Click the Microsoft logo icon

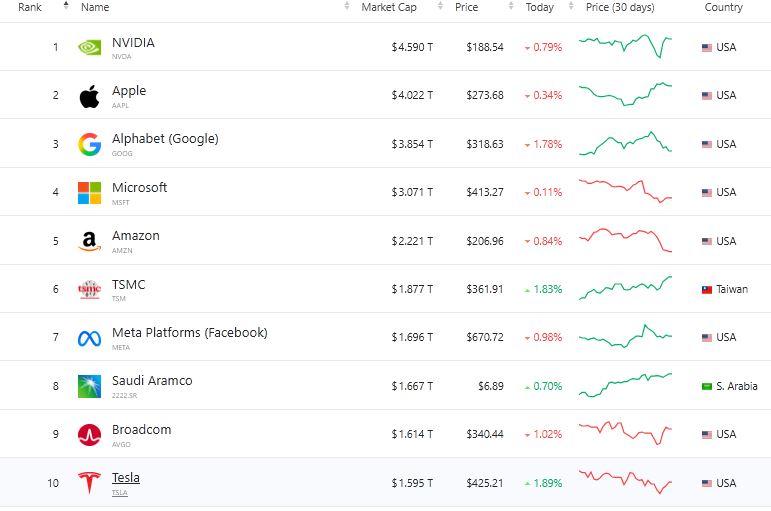(90, 193)
